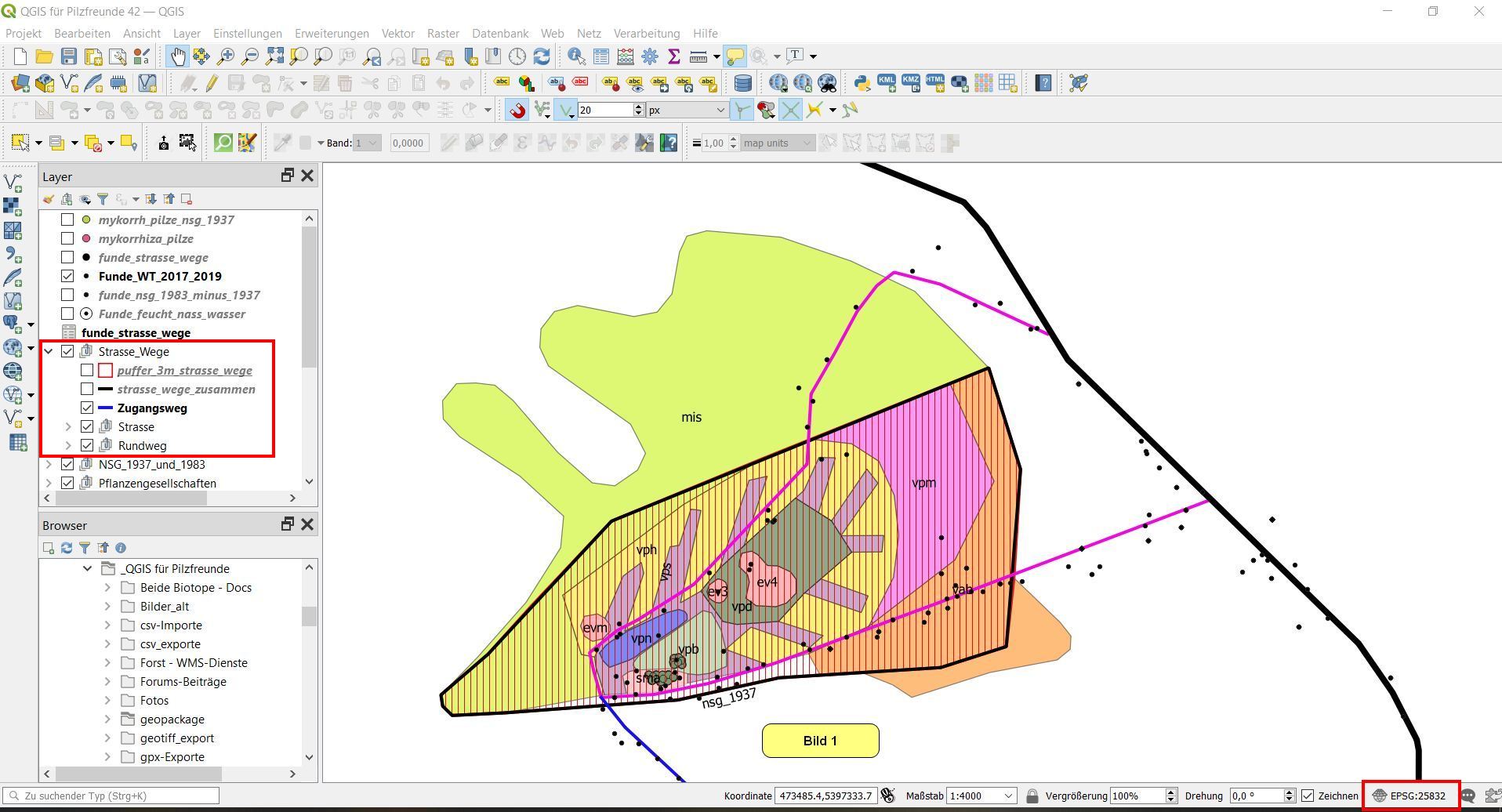
Task: Click the Koordinate input field
Action: click(x=824, y=796)
